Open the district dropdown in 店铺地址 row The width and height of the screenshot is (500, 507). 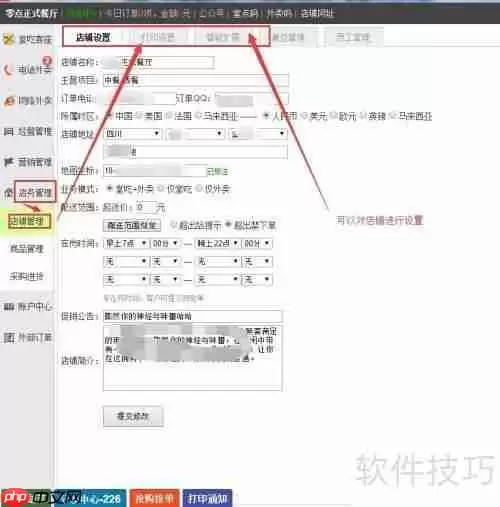tap(258, 134)
